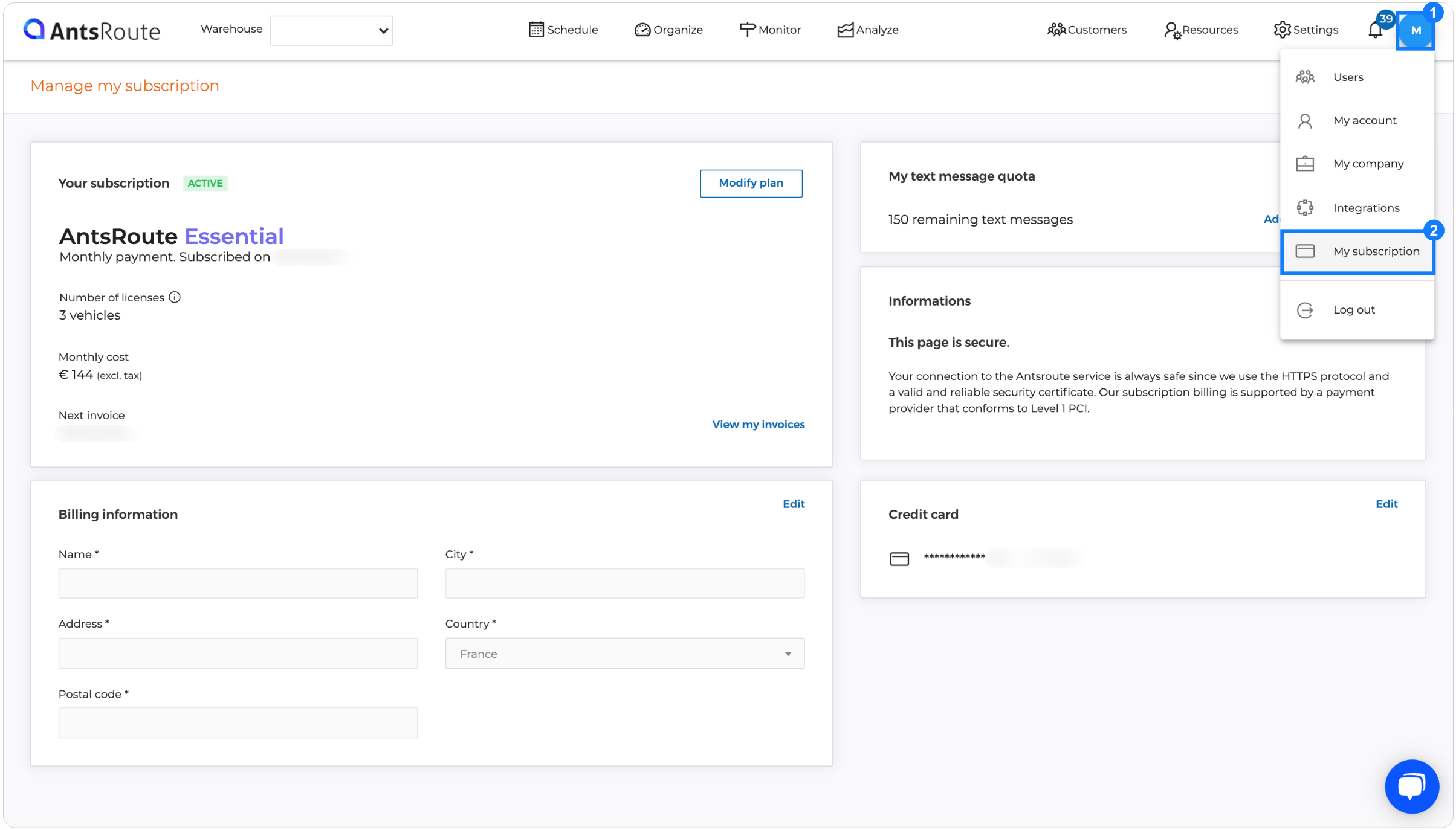
Task: Open the Country dropdown showing France
Action: click(625, 654)
